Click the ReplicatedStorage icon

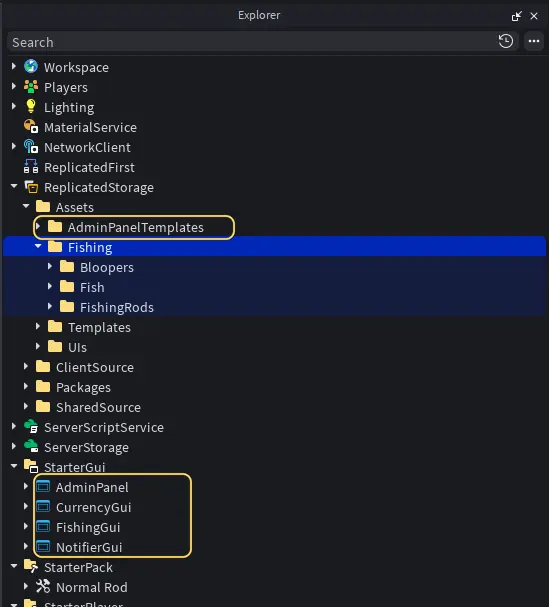pyautogui.click(x=31, y=187)
